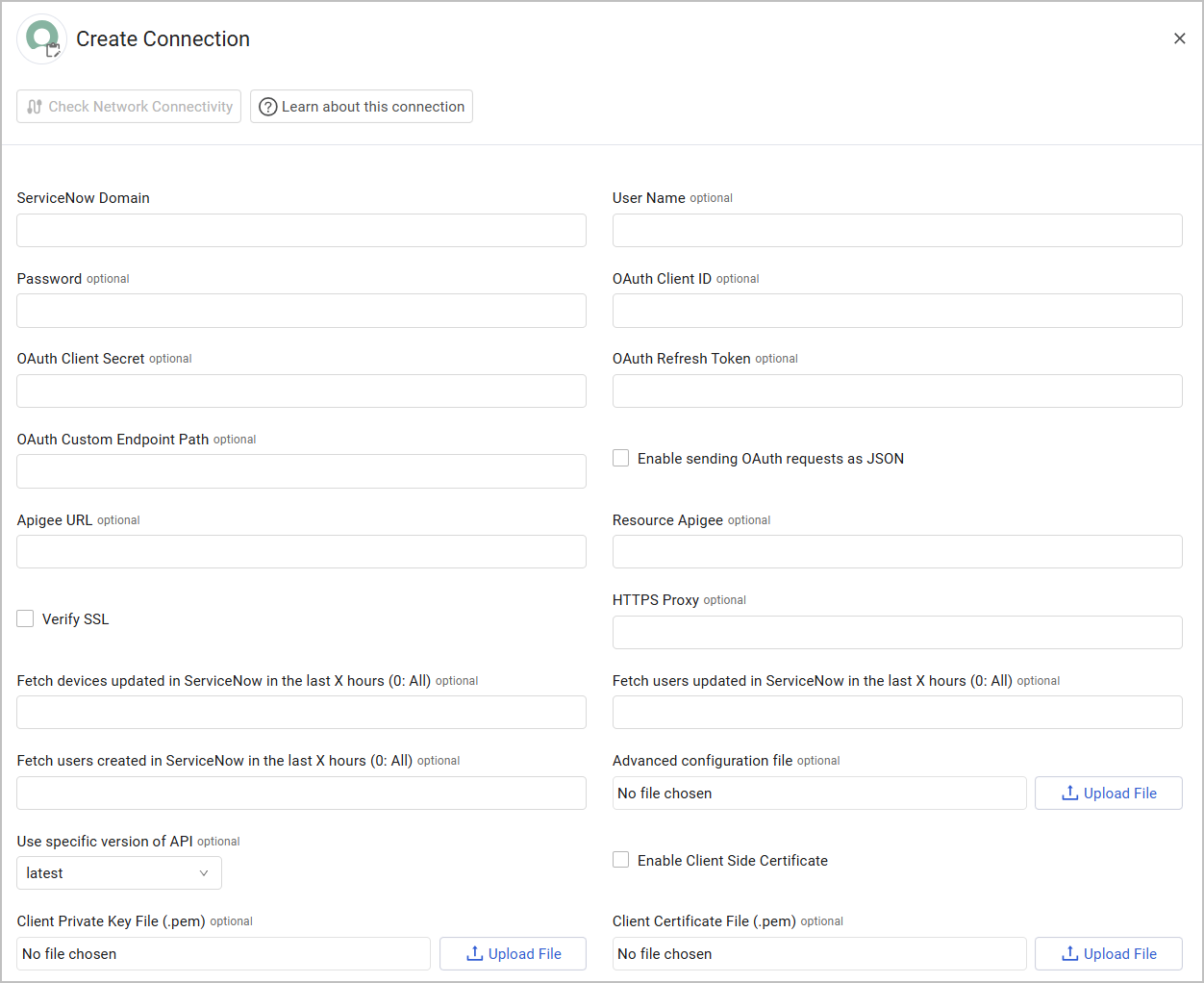Enable Client Side Certificate checkbox
Screen dimensions: 1204x983
621,860
